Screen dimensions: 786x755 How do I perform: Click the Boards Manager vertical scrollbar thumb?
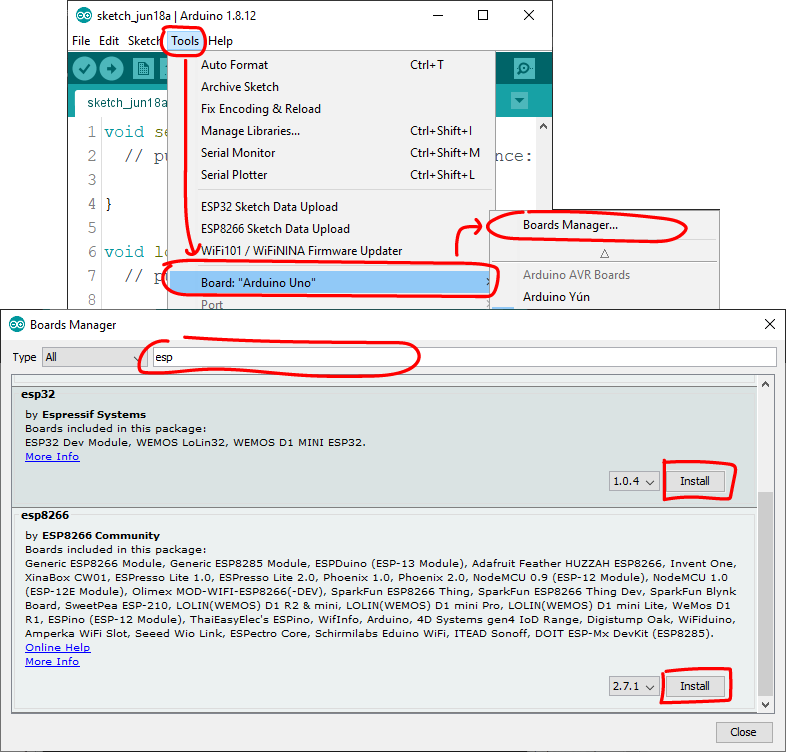(x=765, y=594)
